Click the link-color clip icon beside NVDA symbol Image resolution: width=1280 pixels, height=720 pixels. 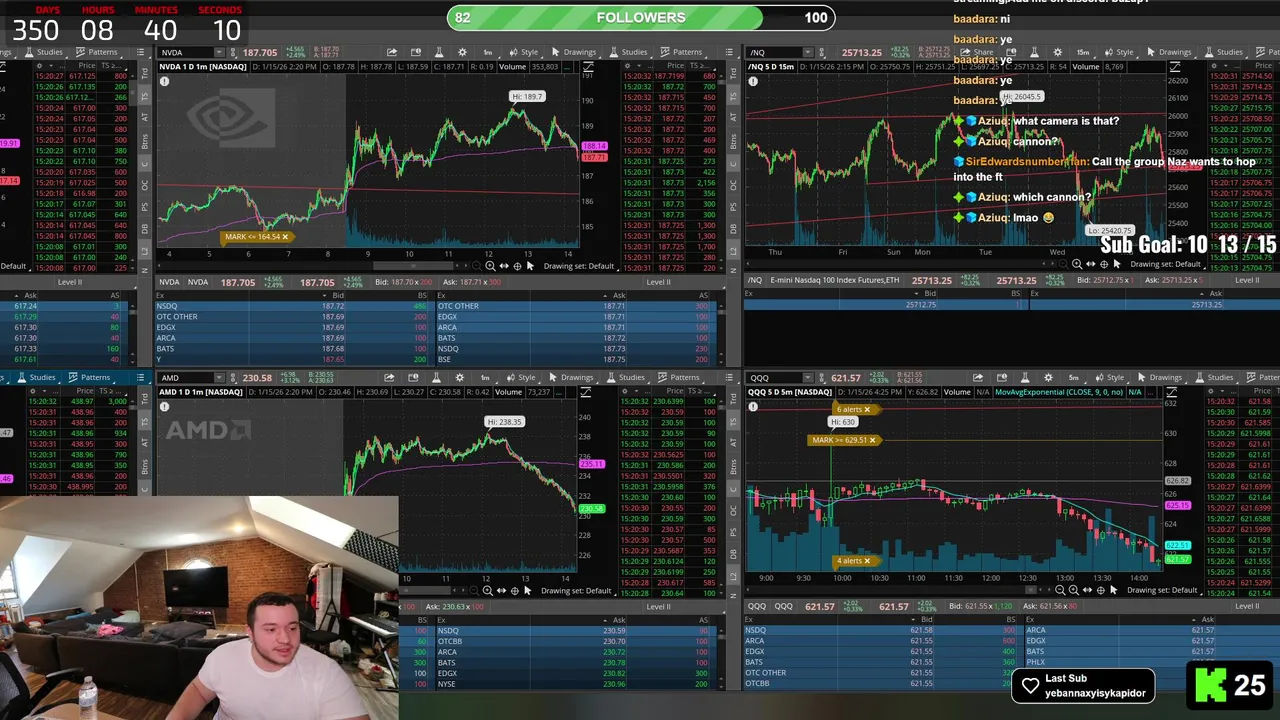(232, 52)
